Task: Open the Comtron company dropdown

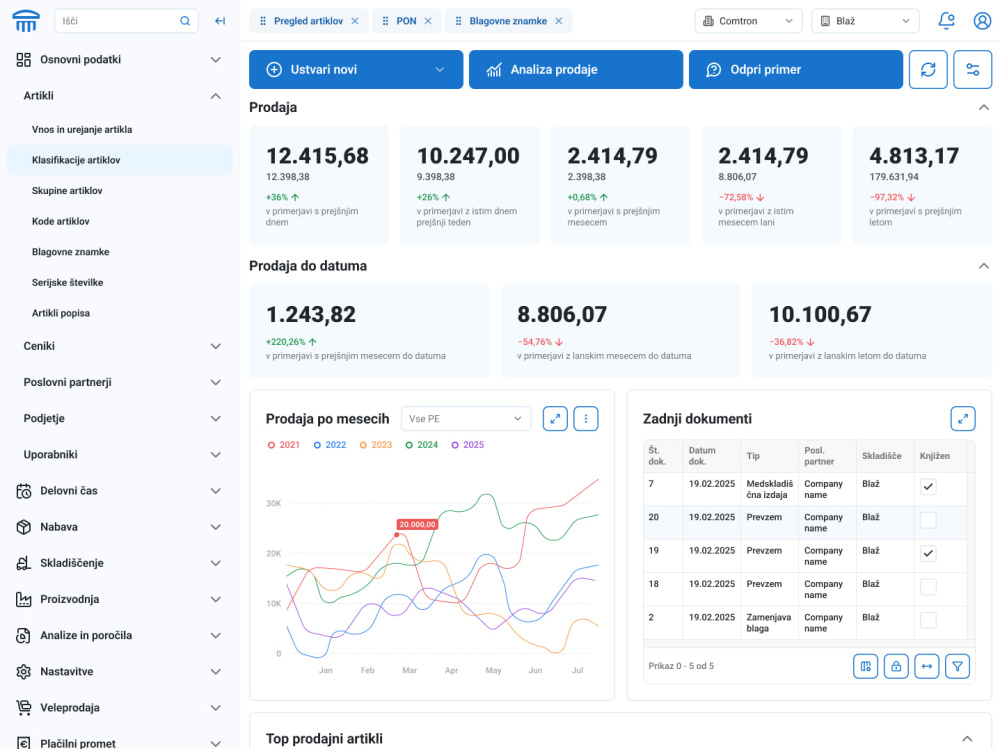Action: (748, 21)
